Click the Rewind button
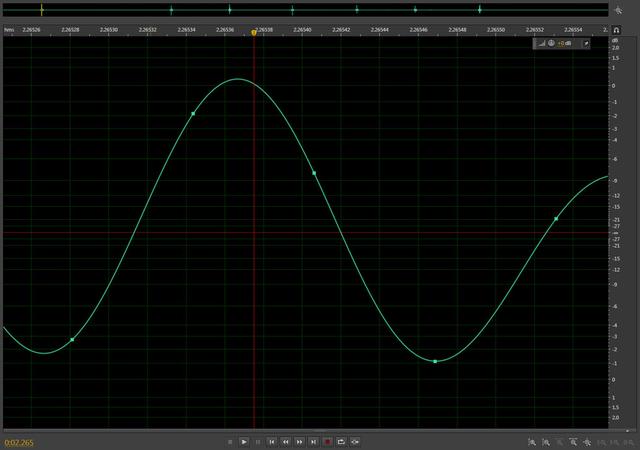Viewport: 640px width, 450px height. pyautogui.click(x=286, y=441)
